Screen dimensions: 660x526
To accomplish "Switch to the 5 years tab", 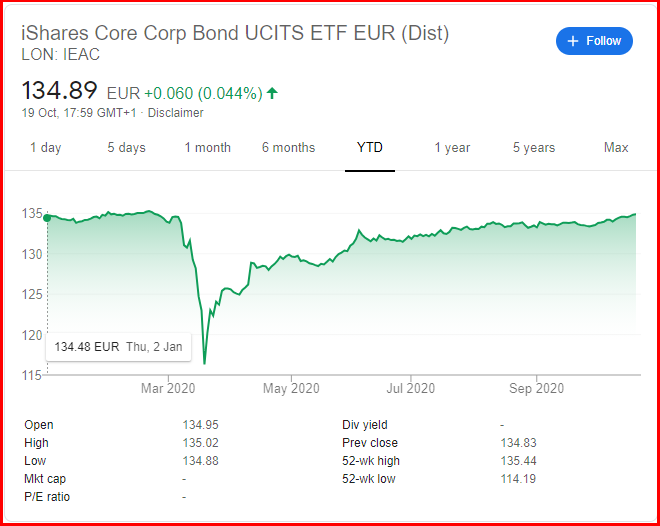I will 534,148.
